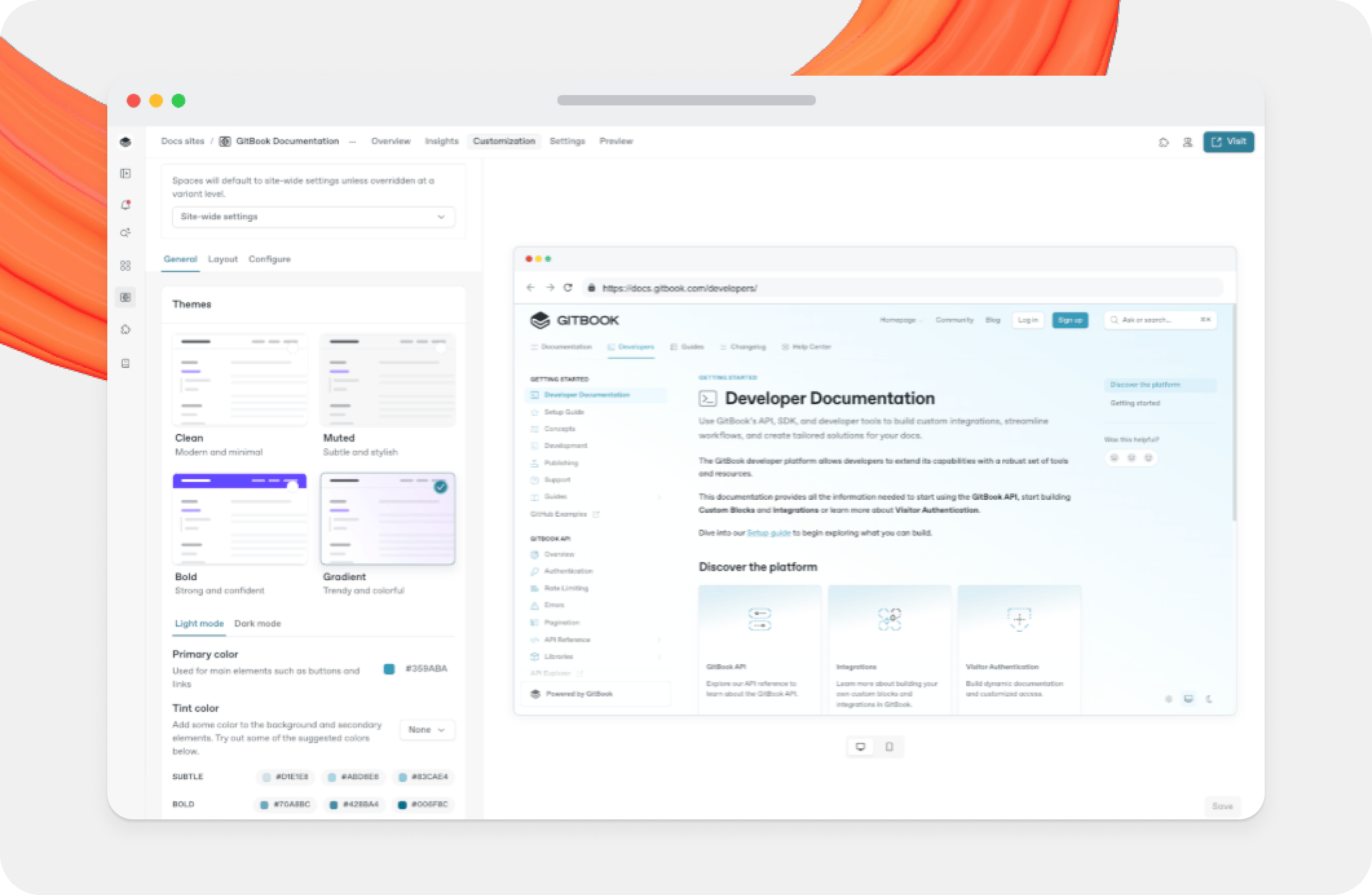Screen dimensions: 1372x895
Task: Click the notifications bell icon in sidebar
Action: 125,205
